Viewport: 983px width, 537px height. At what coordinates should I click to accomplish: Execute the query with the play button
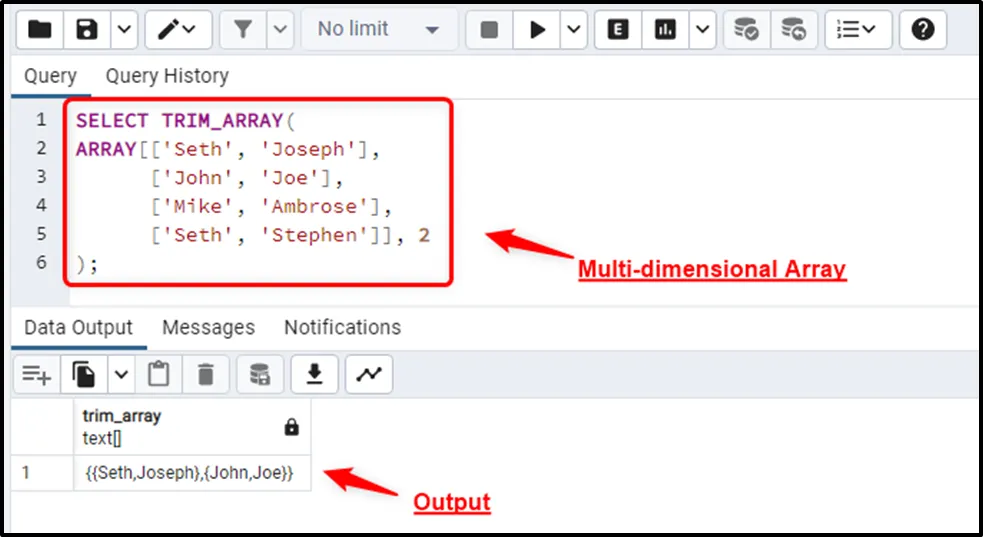(x=538, y=30)
